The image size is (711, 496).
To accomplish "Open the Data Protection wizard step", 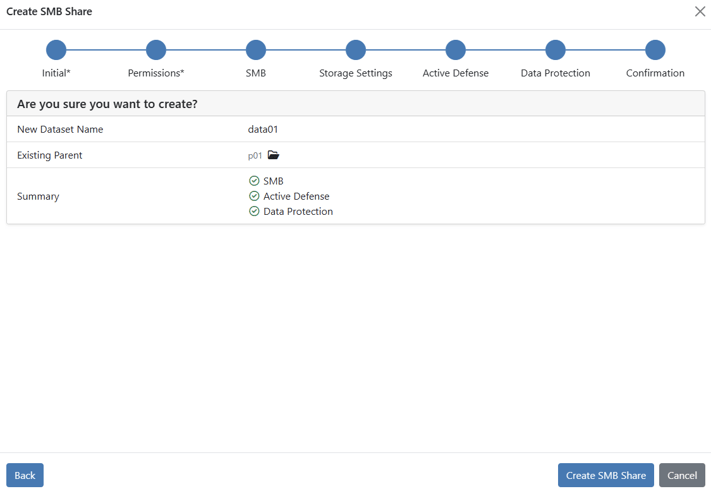I will coord(556,50).
